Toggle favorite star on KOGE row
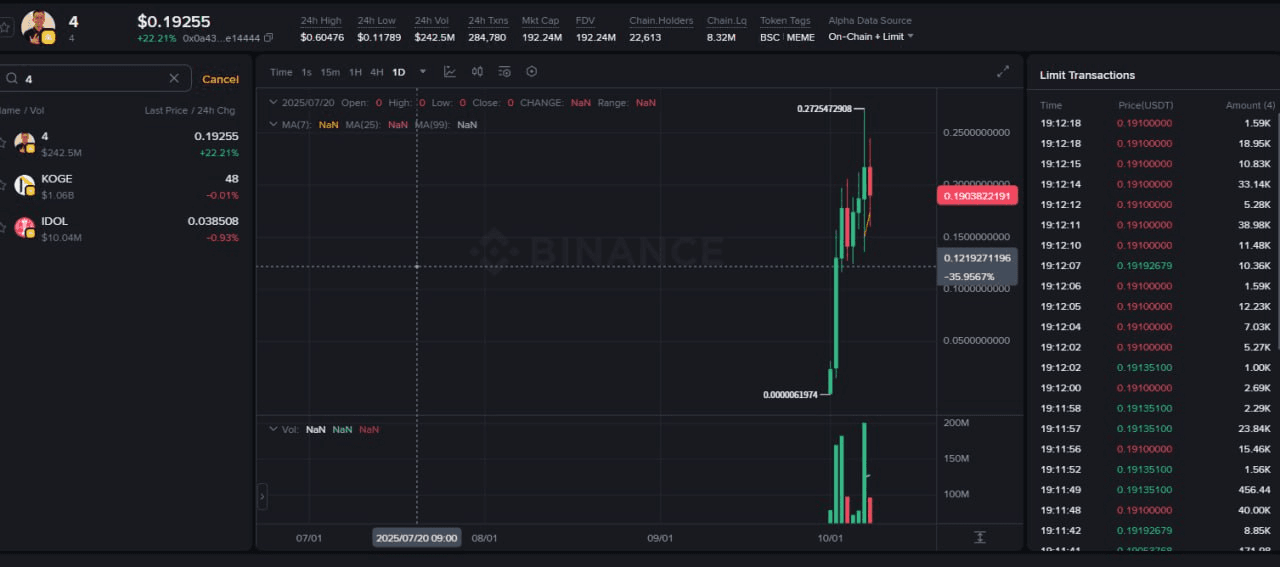1280x567 pixels. (3, 185)
